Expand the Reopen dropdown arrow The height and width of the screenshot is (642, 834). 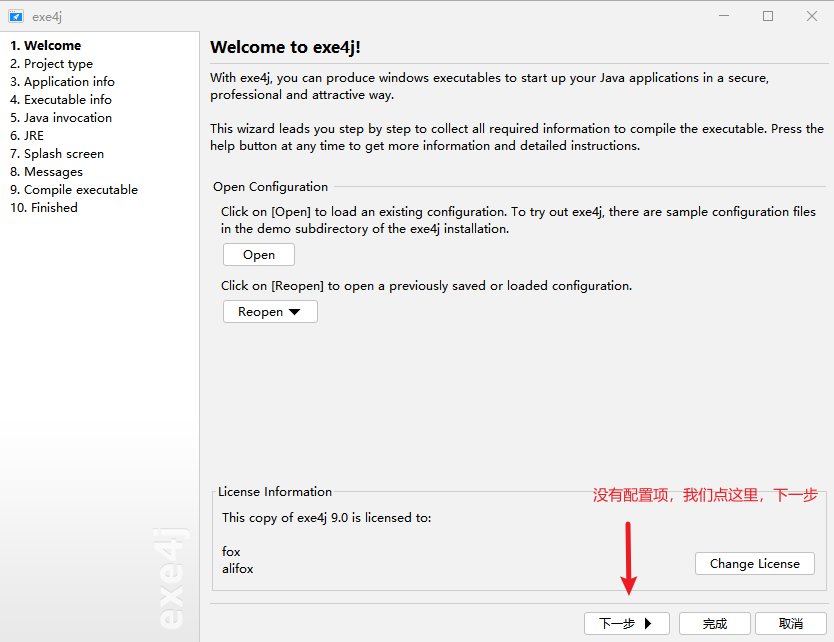coord(294,312)
